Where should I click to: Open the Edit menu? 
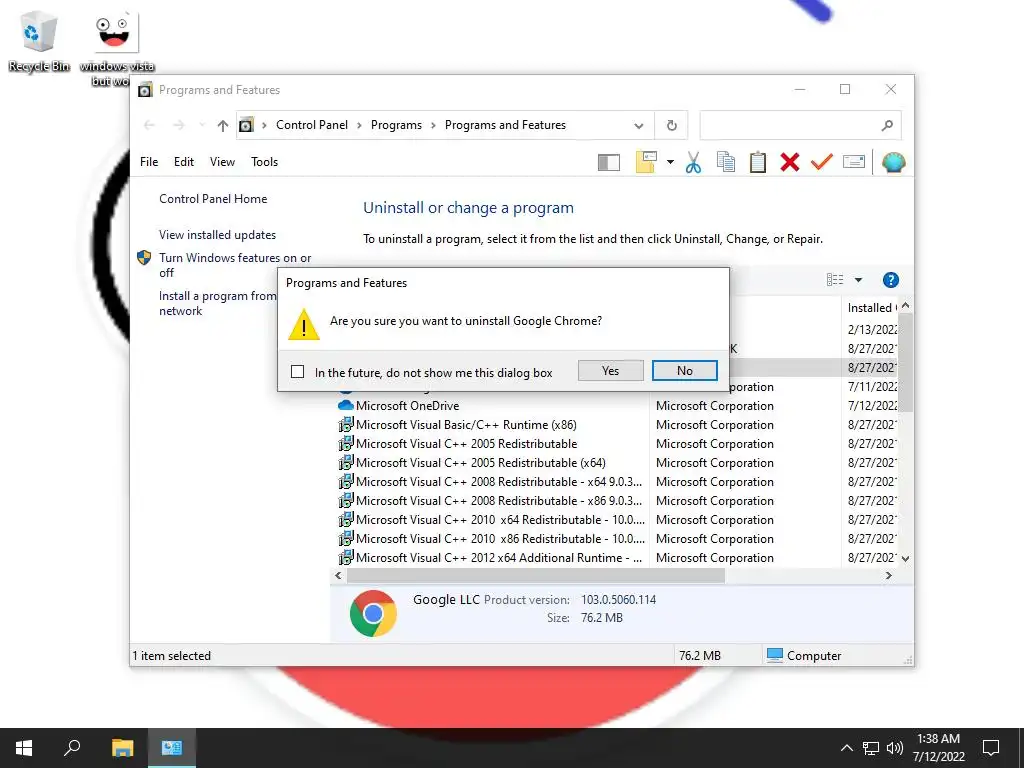184,162
